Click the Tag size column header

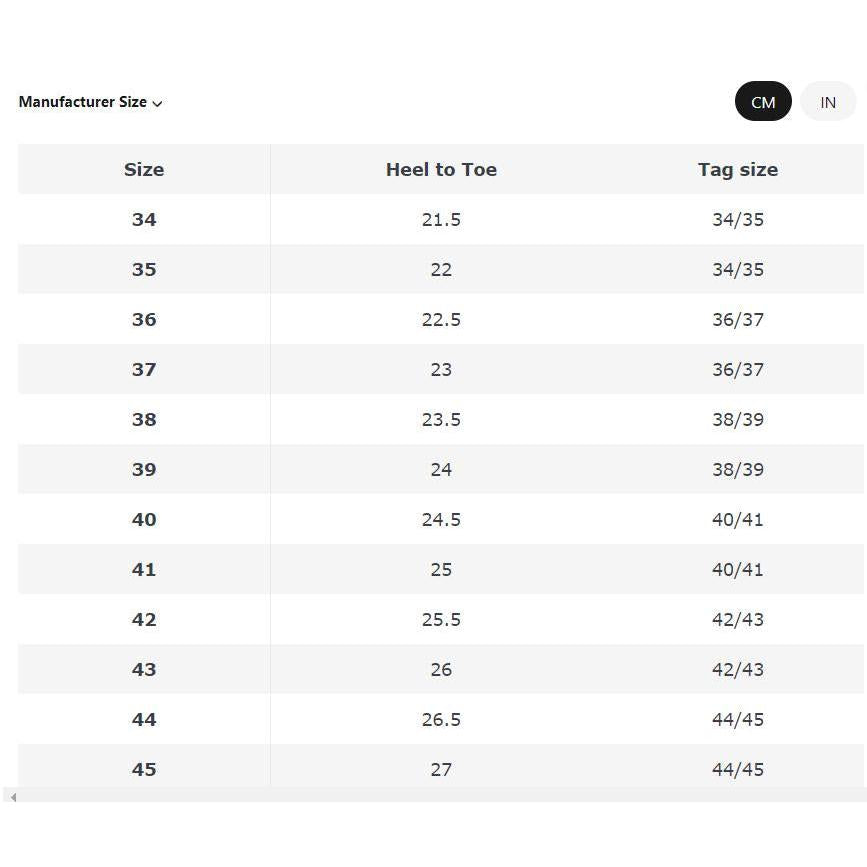click(738, 169)
